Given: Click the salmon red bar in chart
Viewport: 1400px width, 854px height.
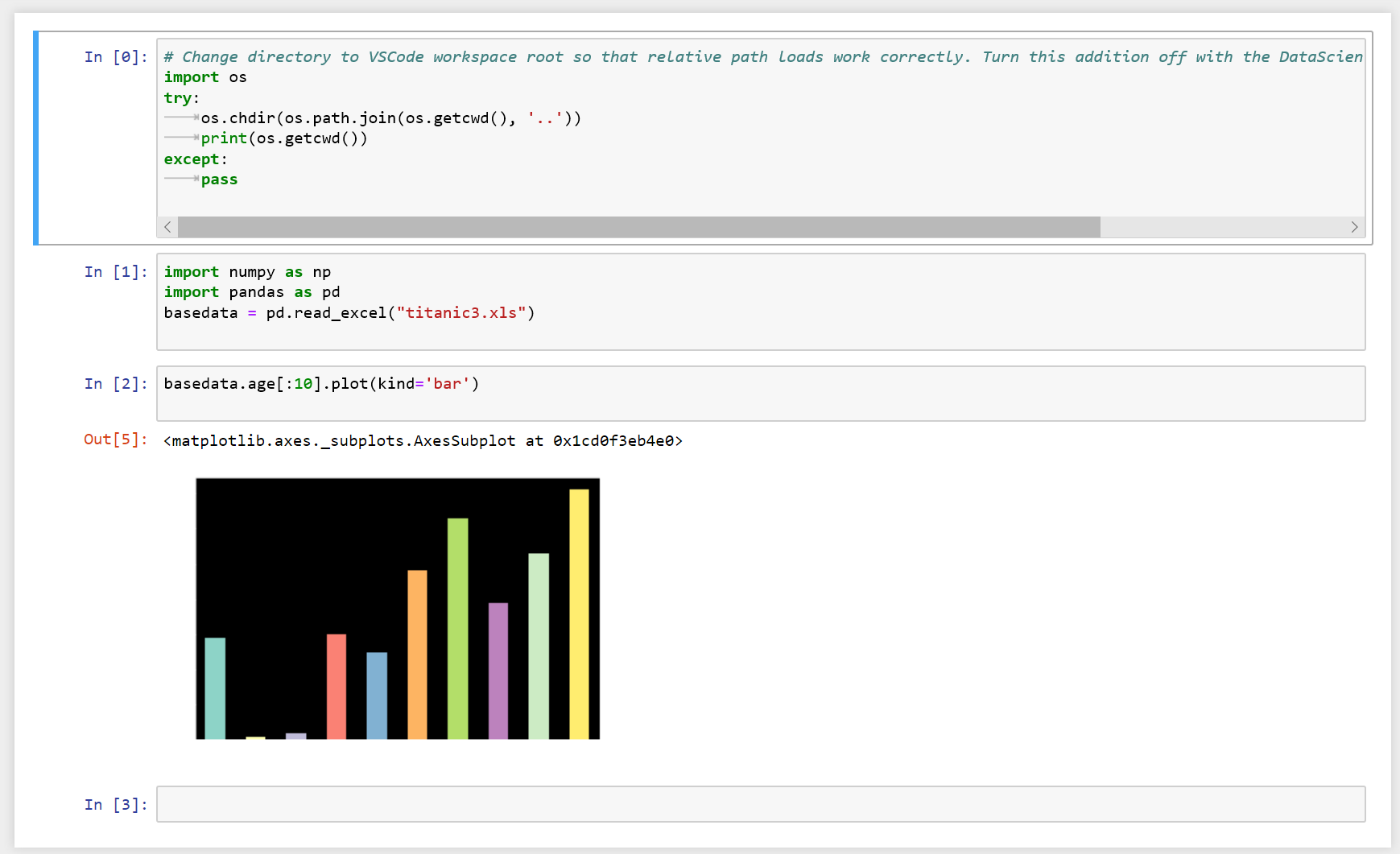Looking at the screenshot, I should 337,687.
